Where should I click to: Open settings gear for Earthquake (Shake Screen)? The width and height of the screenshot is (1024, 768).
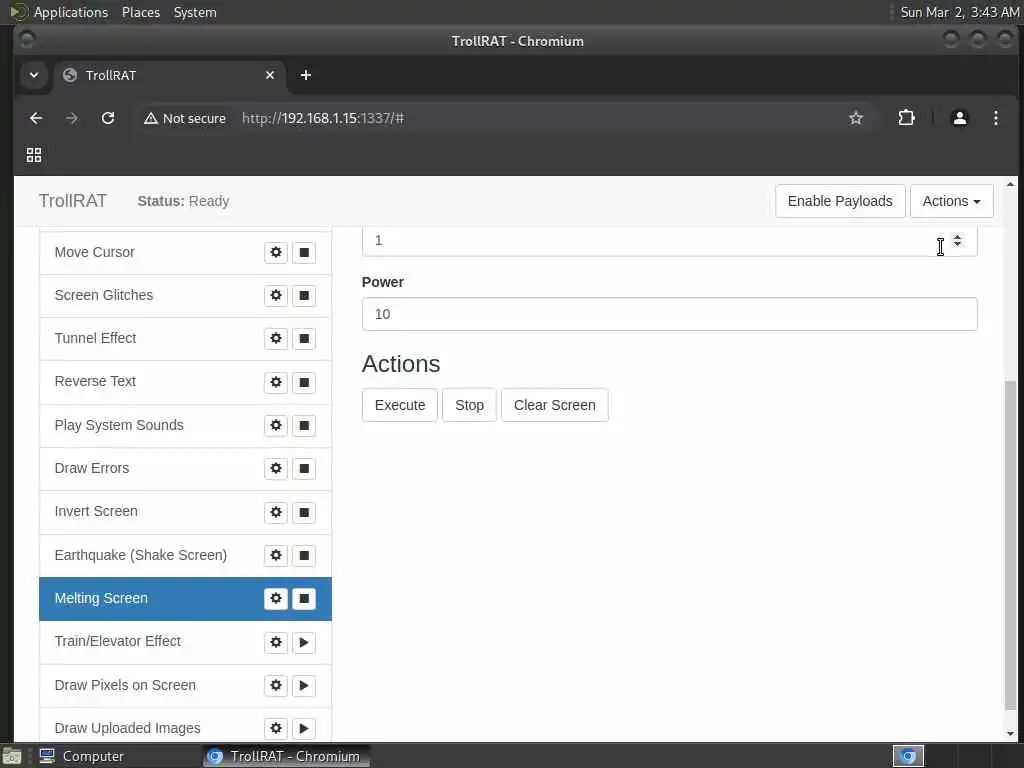click(x=276, y=555)
